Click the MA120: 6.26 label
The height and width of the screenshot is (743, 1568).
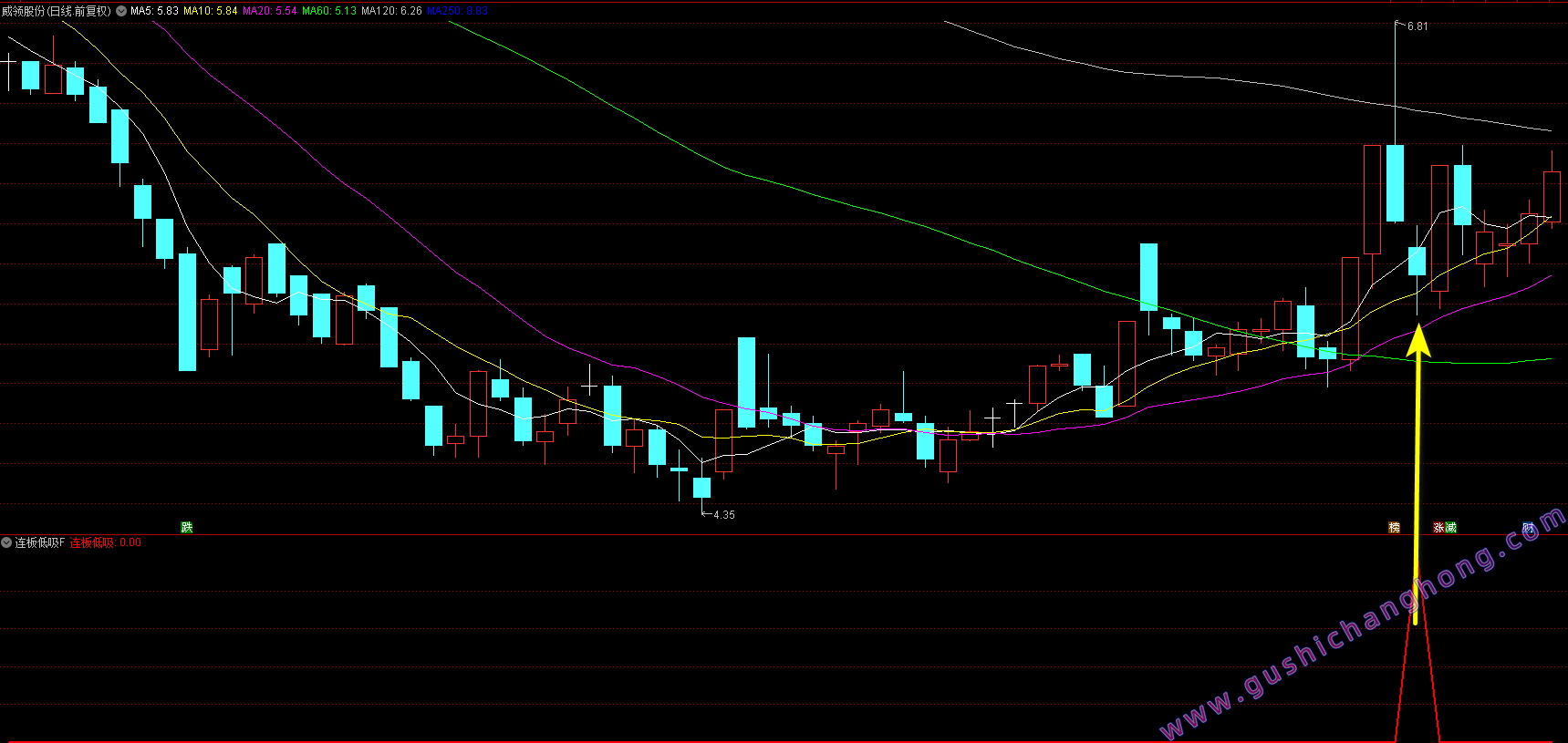(391, 11)
